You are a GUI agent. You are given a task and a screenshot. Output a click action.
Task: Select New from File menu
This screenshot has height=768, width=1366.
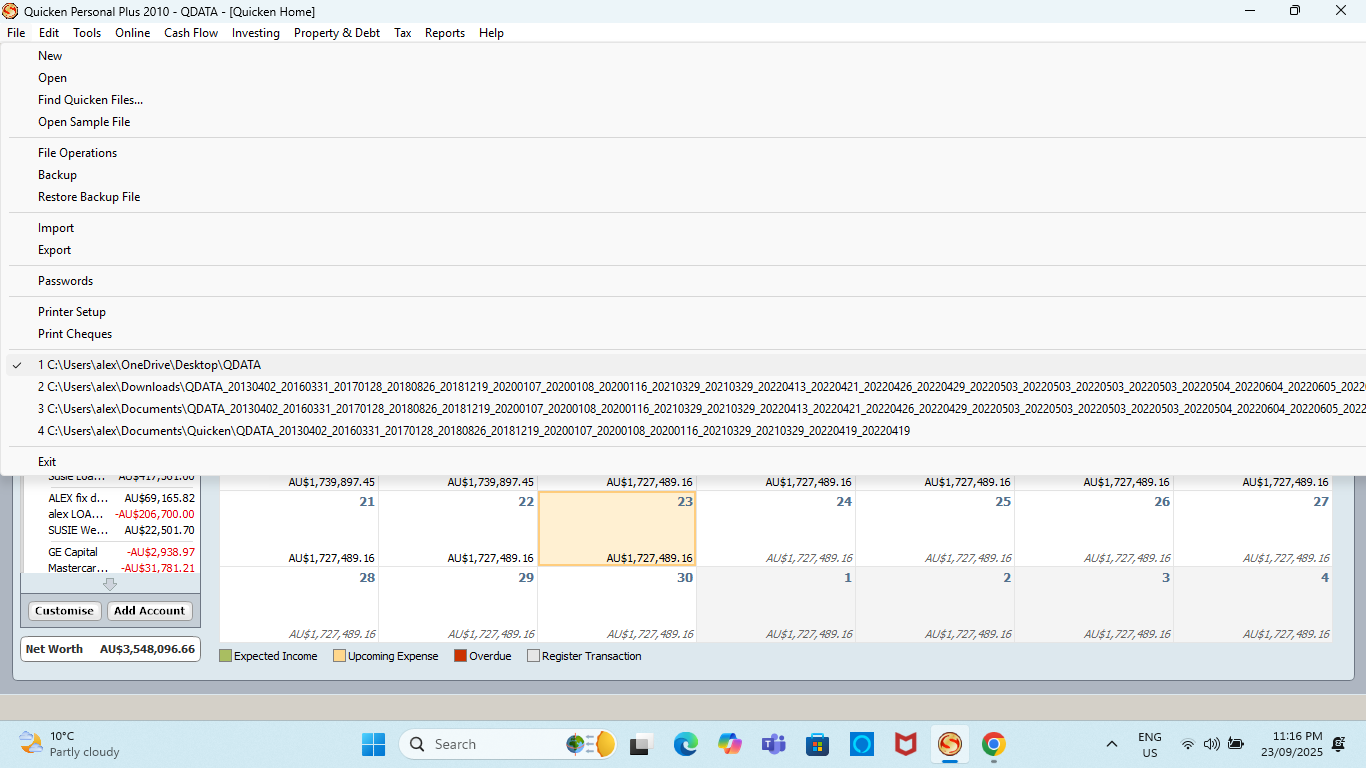pos(50,56)
